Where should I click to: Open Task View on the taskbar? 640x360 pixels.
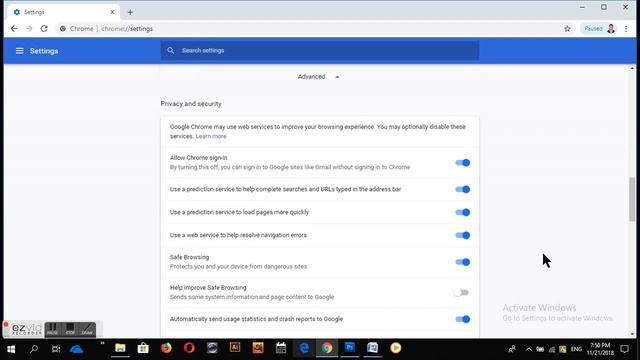point(56,349)
